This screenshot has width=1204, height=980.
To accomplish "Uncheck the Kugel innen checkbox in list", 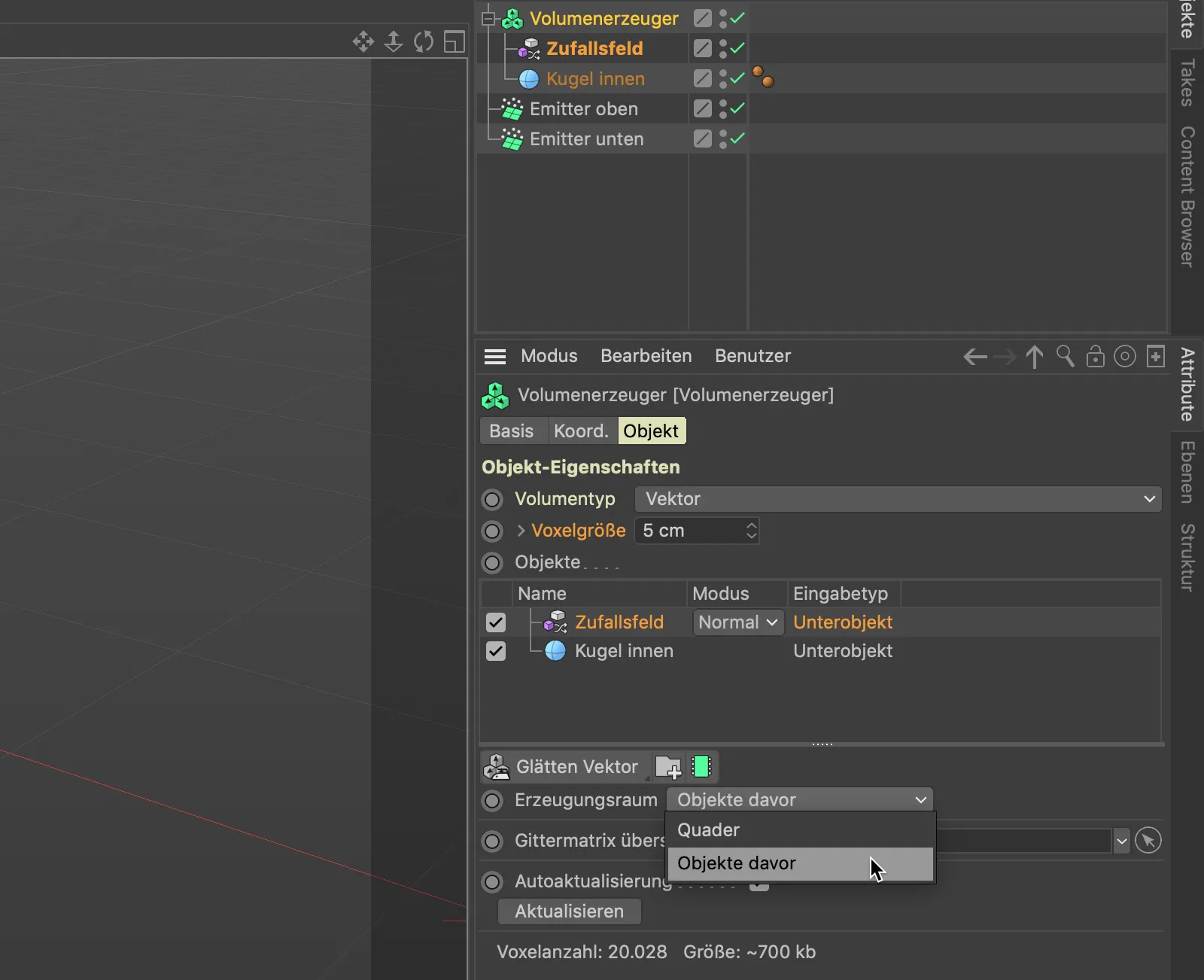I will point(496,651).
